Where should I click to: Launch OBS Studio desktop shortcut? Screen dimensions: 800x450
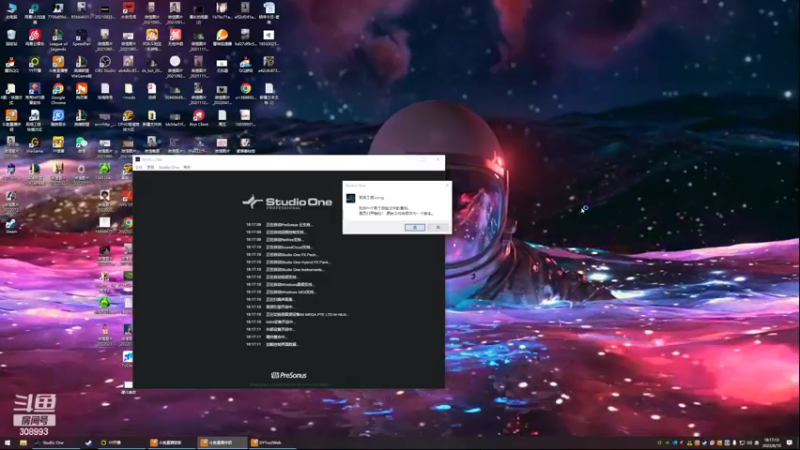[x=105, y=65]
